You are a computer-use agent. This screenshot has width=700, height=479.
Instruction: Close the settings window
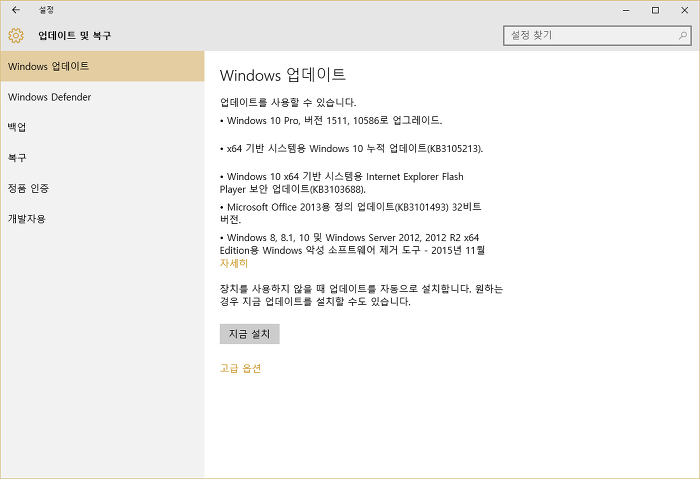pos(684,10)
